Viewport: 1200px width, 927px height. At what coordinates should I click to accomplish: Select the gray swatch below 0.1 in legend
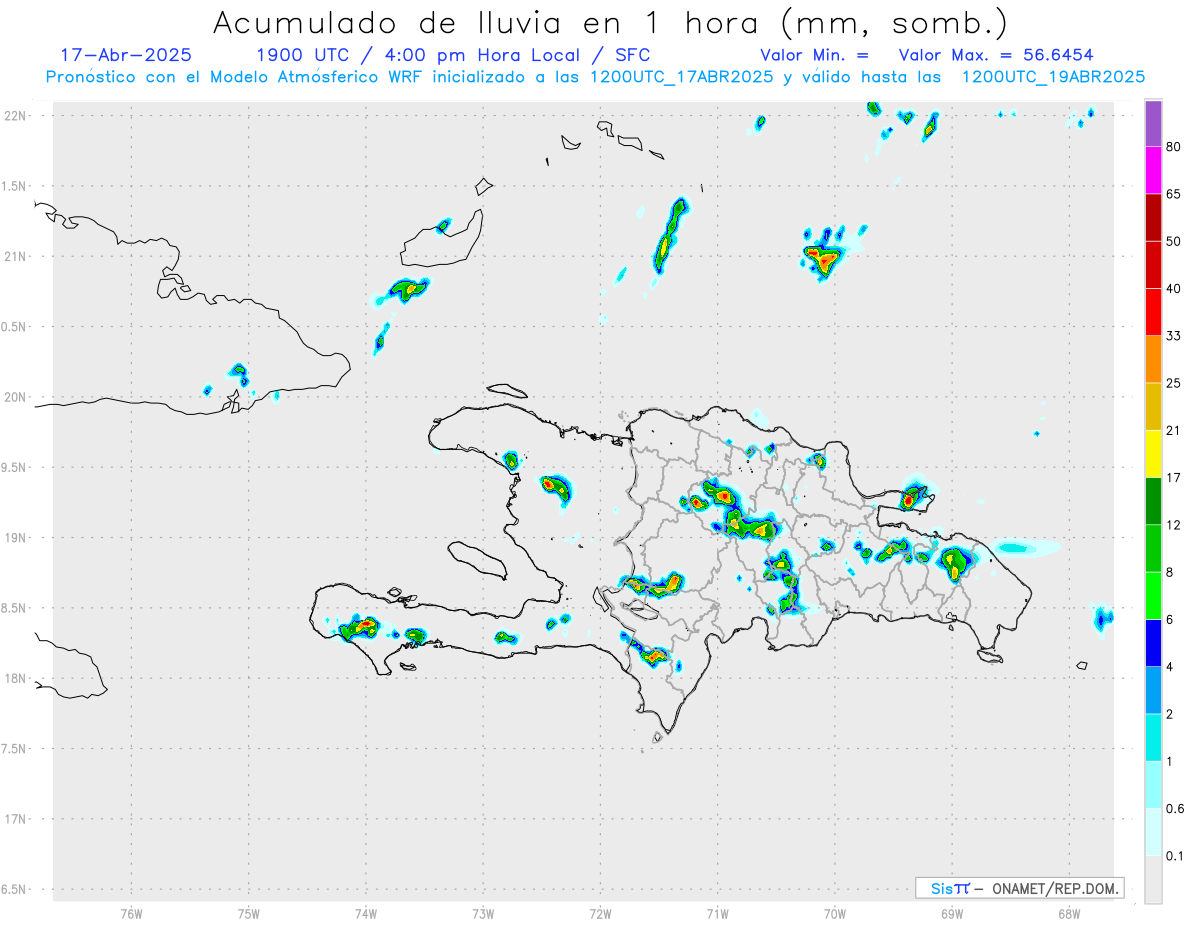1153,879
